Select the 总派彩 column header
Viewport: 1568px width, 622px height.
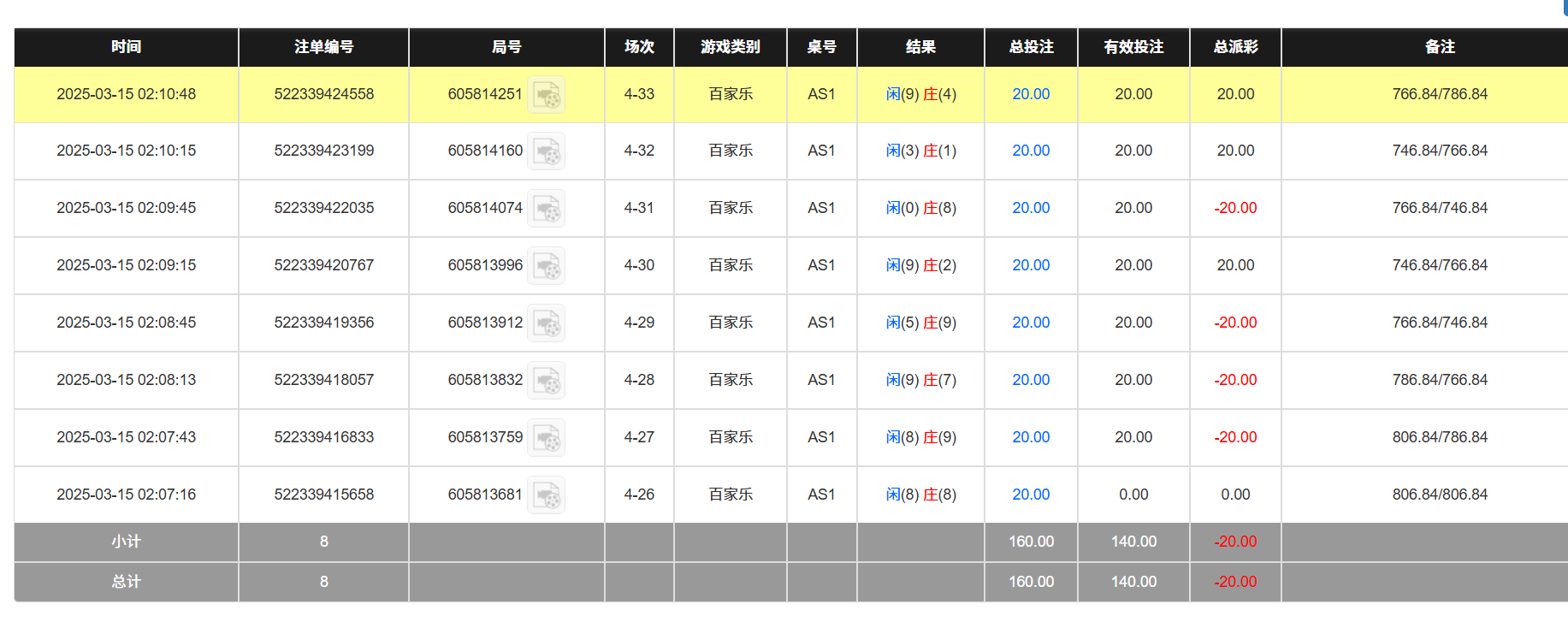(x=1235, y=47)
